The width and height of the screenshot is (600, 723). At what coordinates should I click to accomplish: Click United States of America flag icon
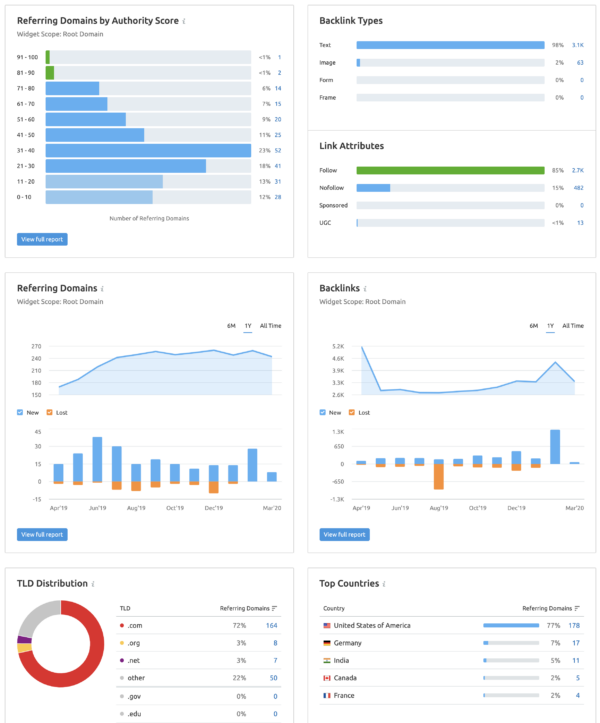[327, 626]
